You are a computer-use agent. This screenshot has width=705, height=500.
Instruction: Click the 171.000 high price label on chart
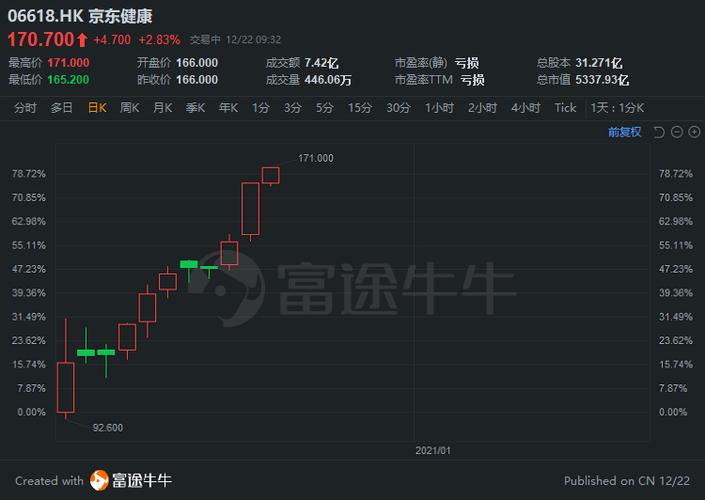(316, 158)
